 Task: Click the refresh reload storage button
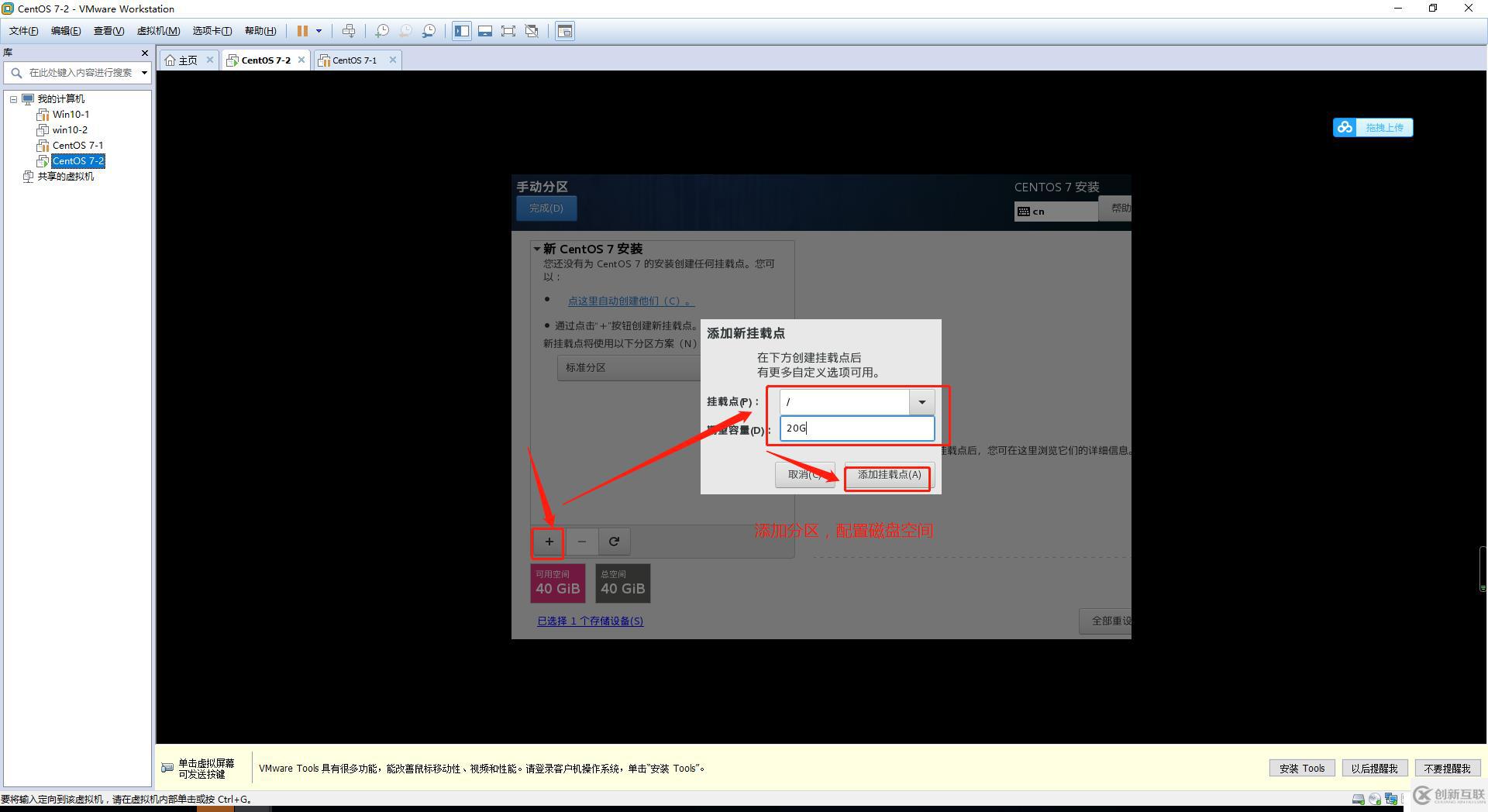[x=614, y=542]
